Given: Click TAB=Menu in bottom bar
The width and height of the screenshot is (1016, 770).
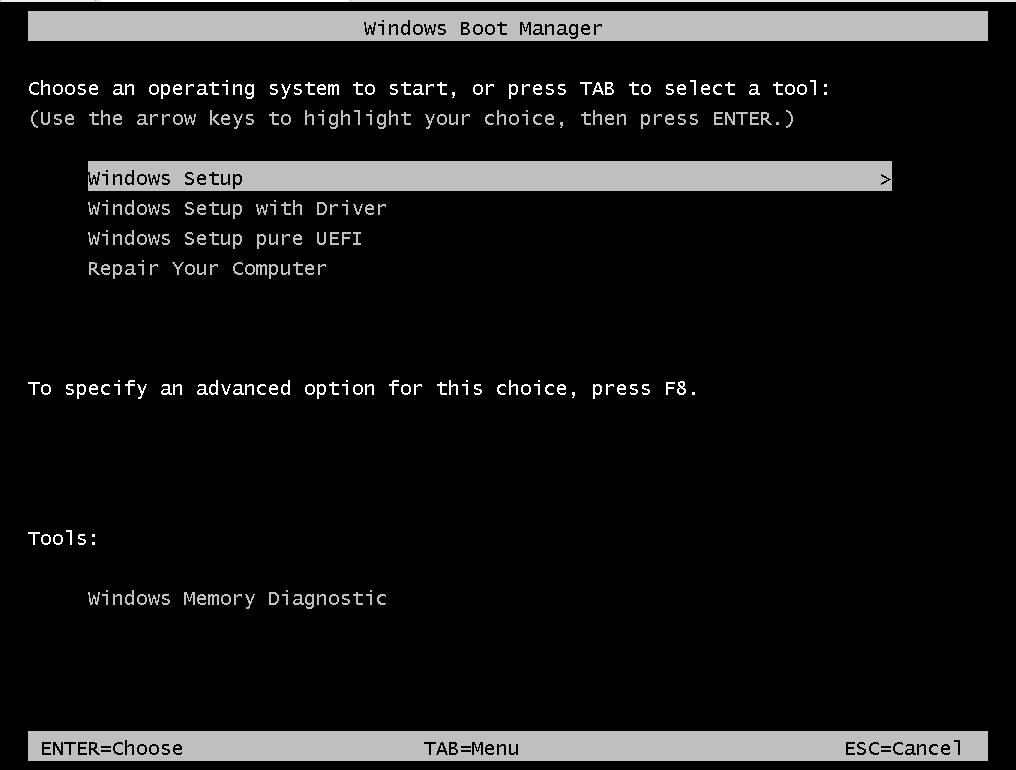Looking at the screenshot, I should 471,749.
